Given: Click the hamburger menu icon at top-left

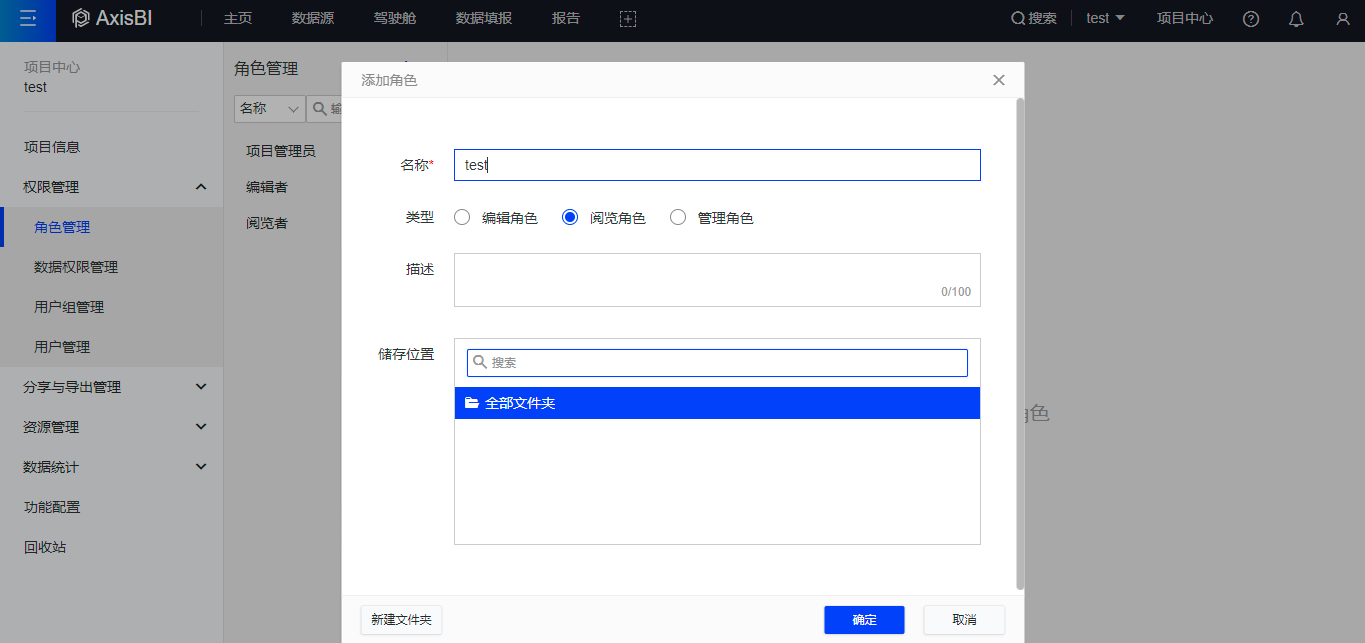Looking at the screenshot, I should (x=28, y=19).
